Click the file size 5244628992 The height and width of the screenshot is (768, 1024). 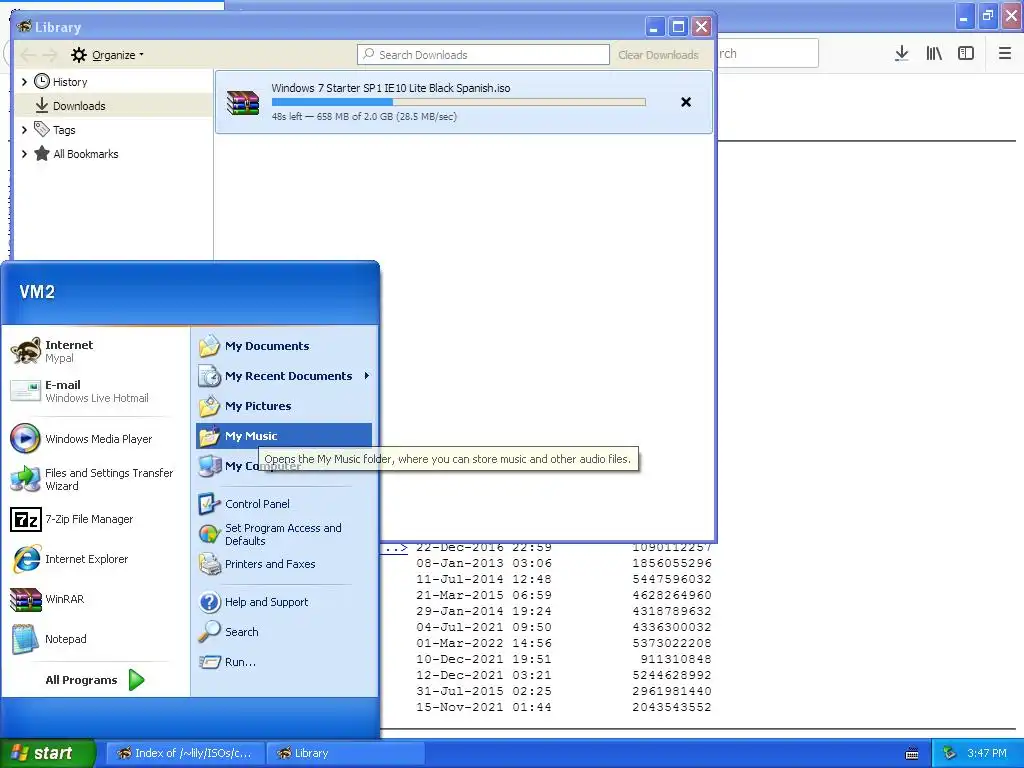[x=671, y=675]
